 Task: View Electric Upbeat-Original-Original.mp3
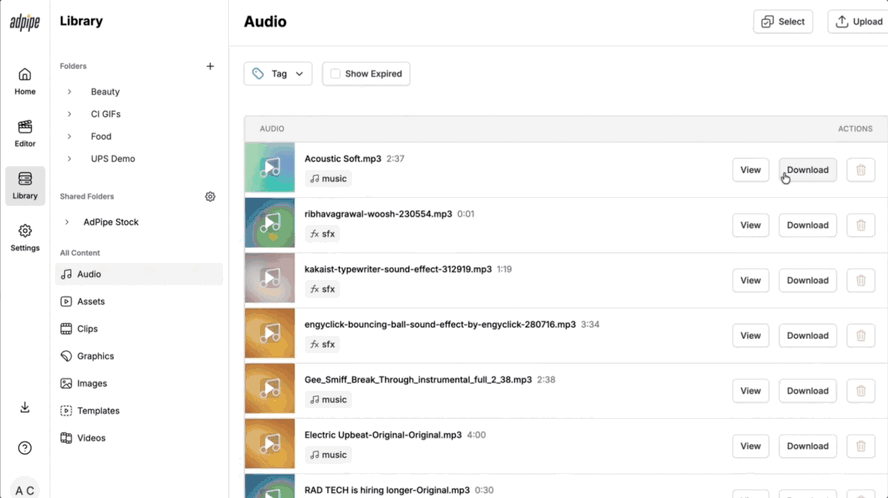click(x=750, y=446)
